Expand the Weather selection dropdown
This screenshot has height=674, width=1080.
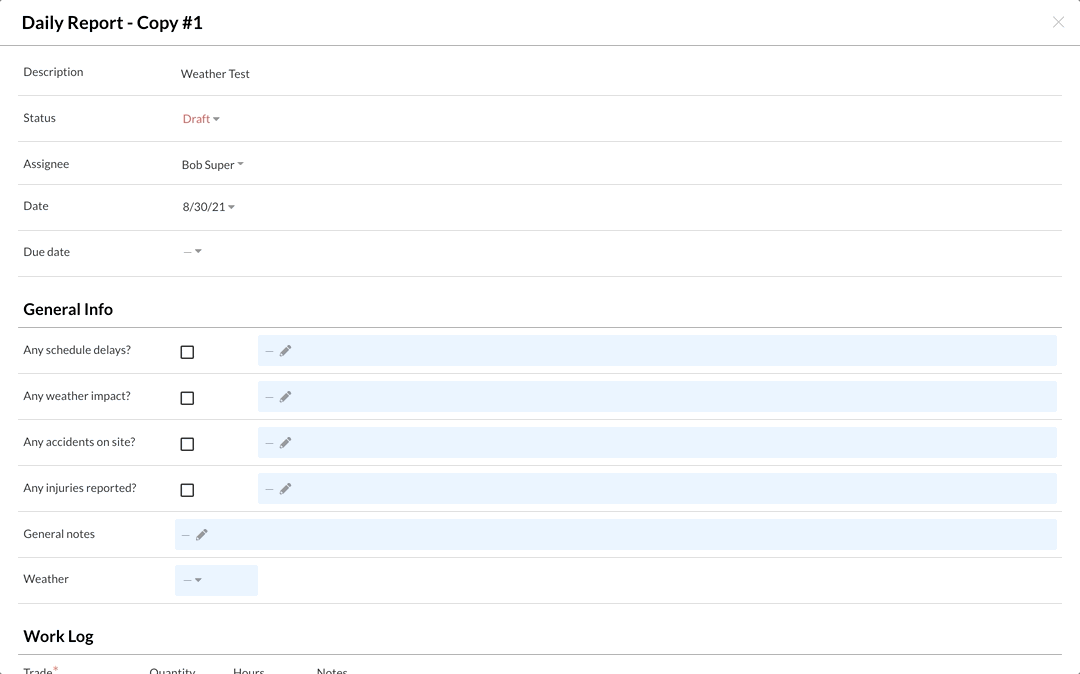[x=194, y=580]
